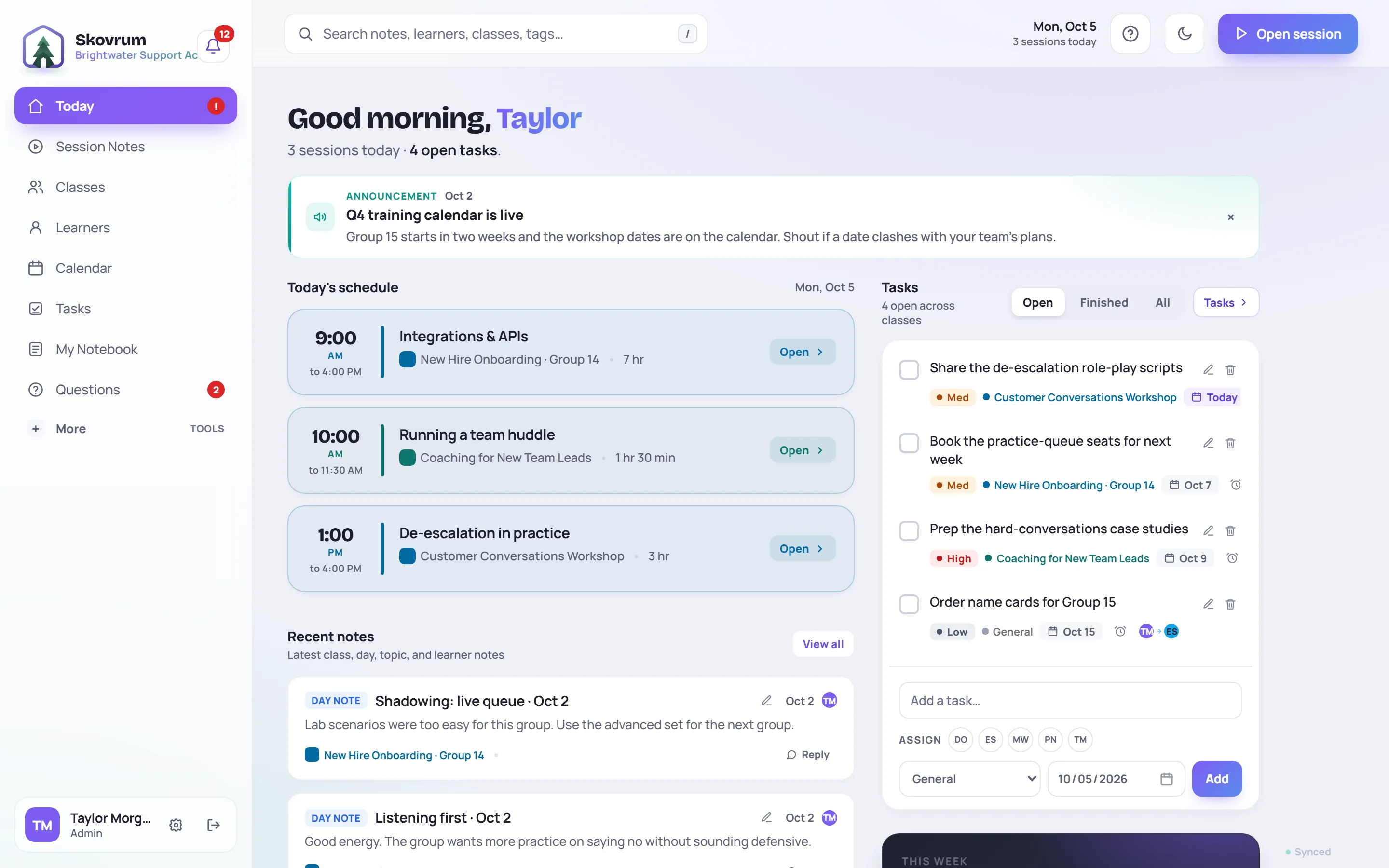Focus the search notes, learners, classes field
1389x868 pixels.
click(x=495, y=34)
